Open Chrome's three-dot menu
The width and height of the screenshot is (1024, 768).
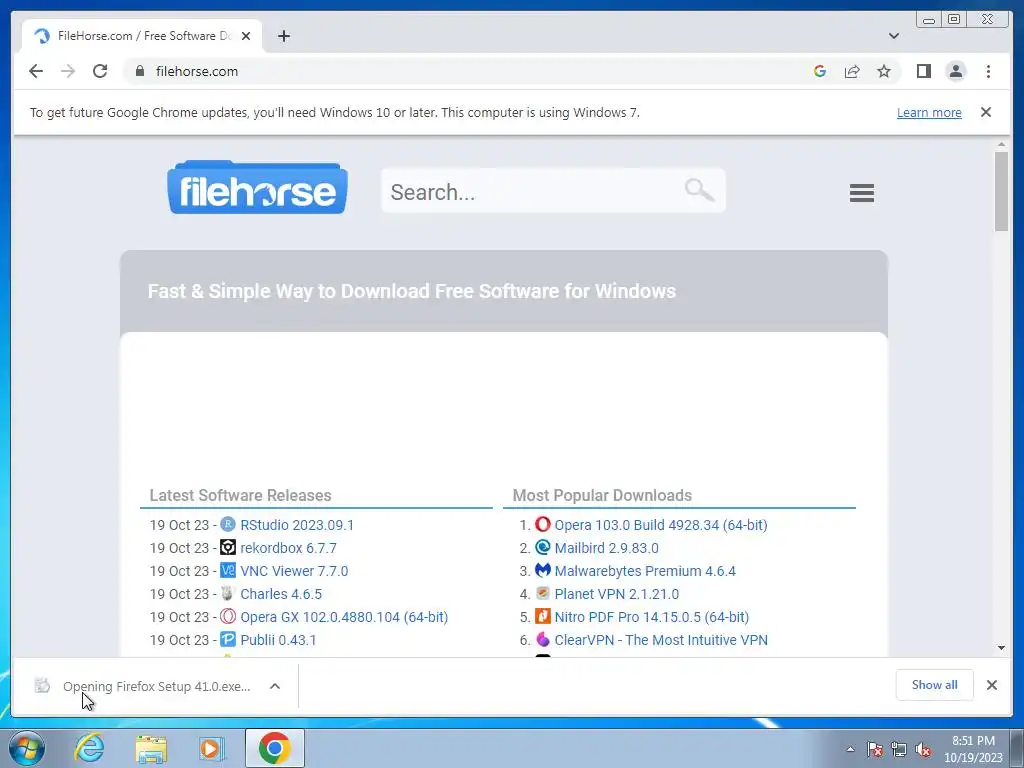click(988, 71)
